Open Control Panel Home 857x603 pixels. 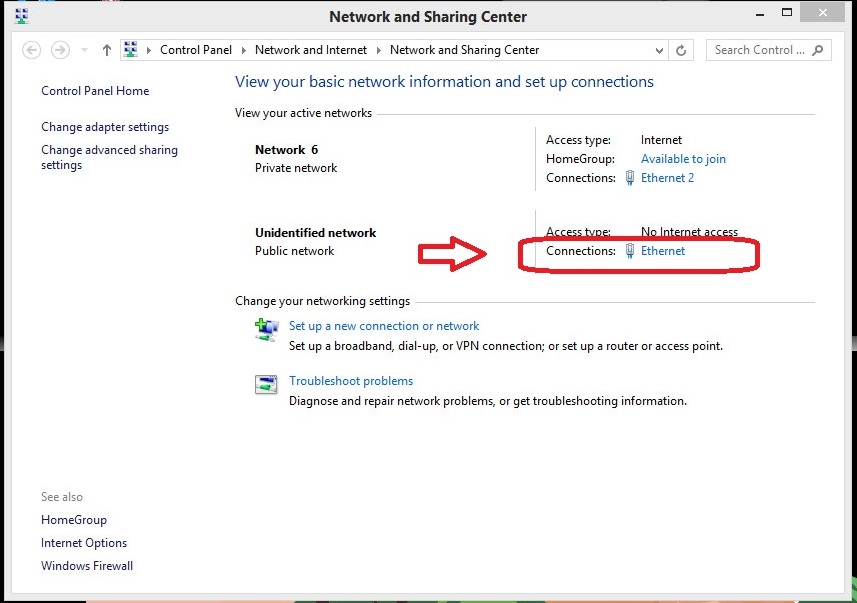(95, 91)
